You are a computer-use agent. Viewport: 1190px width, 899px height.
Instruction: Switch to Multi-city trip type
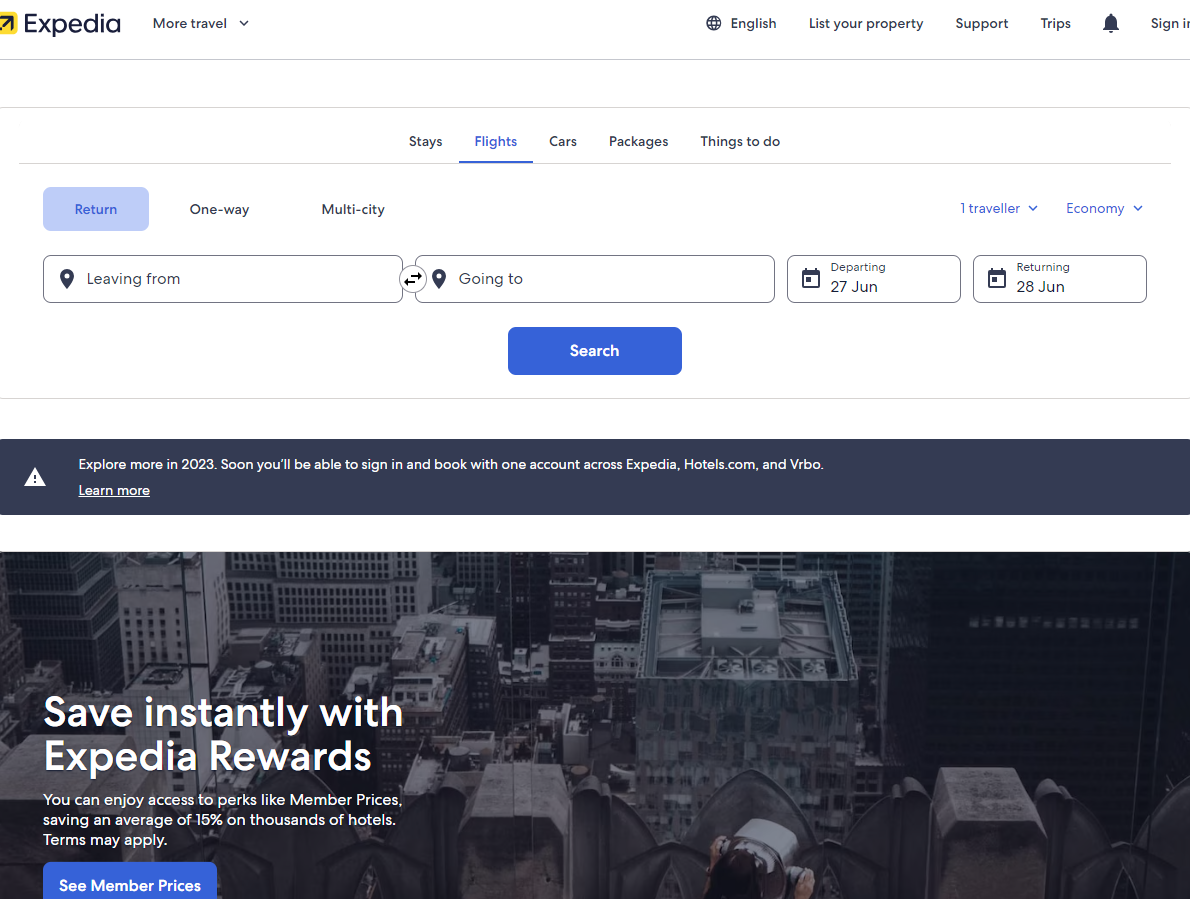click(x=353, y=209)
